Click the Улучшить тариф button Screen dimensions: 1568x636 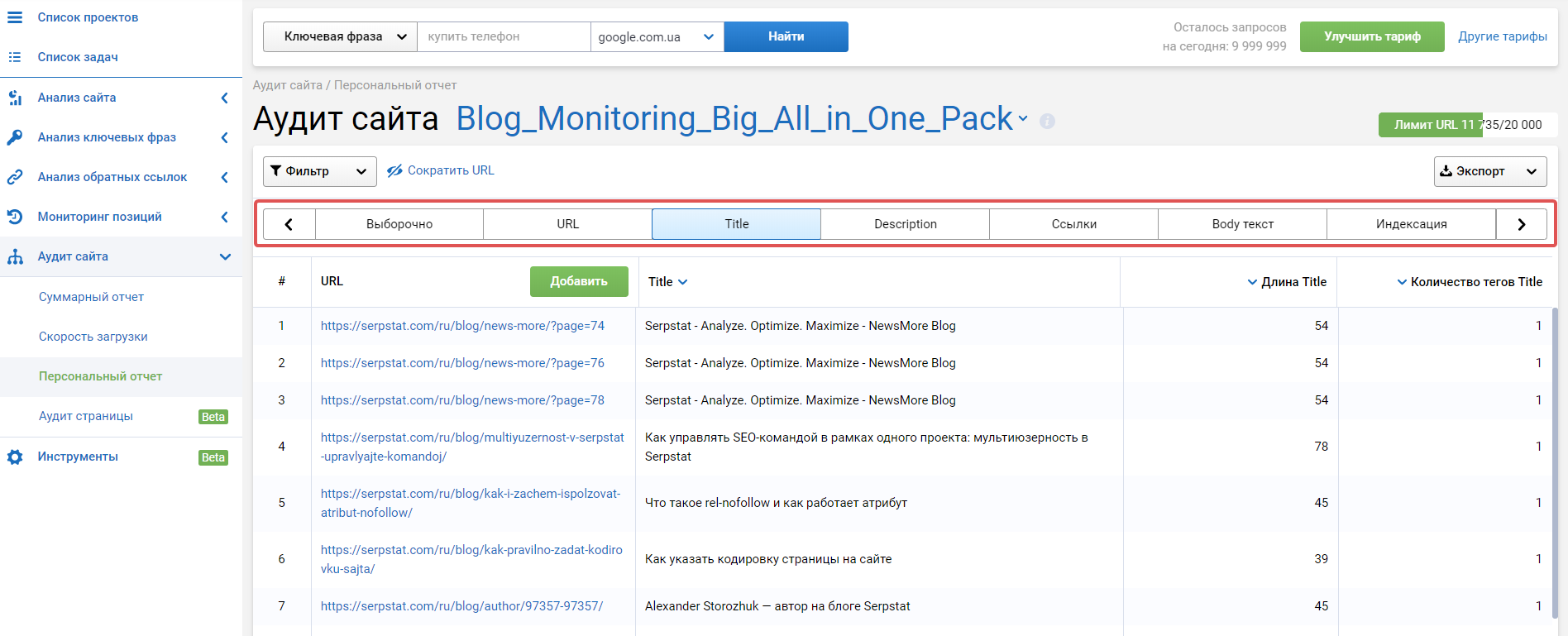coord(1372,36)
